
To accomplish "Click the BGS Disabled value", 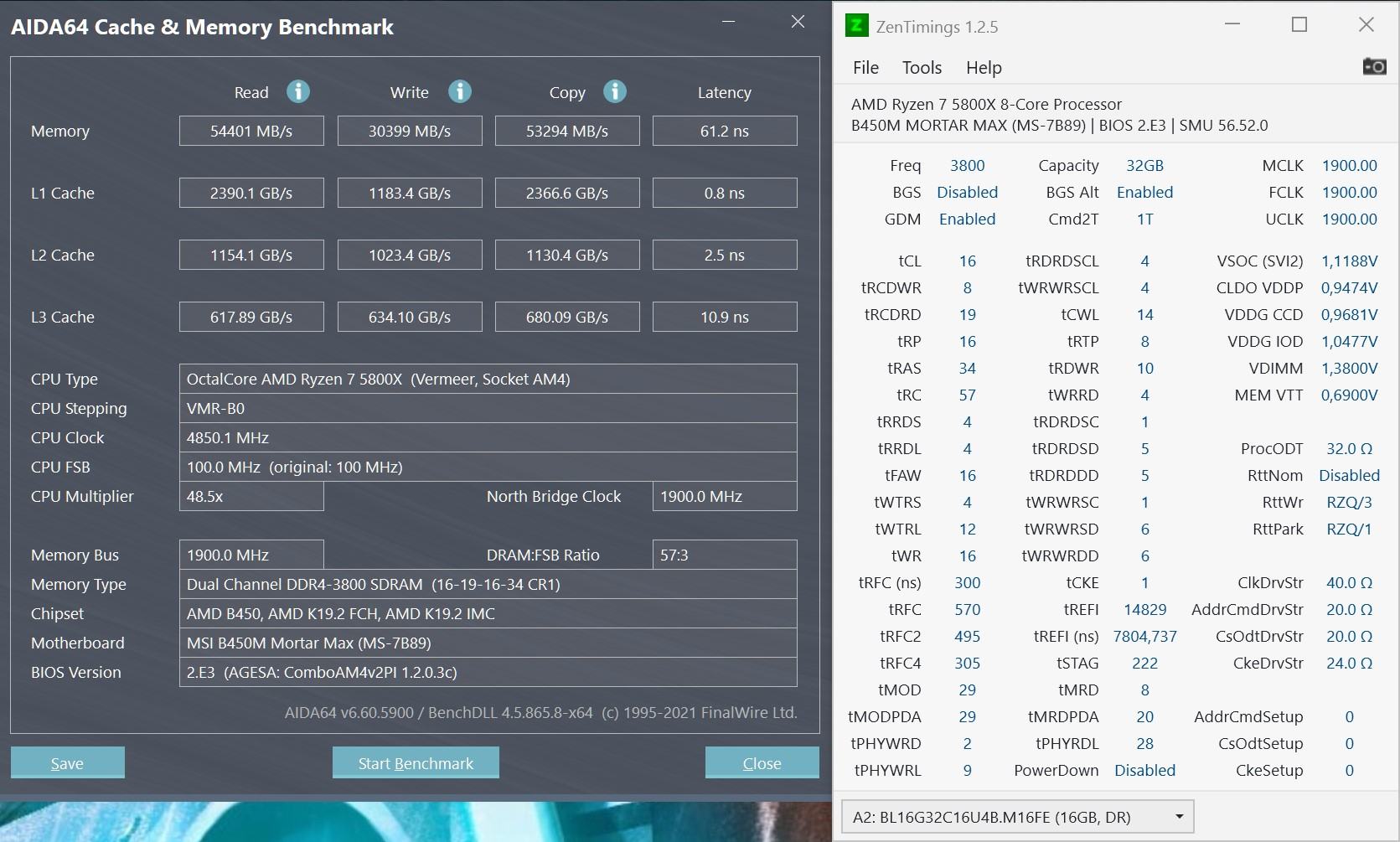I will click(967, 192).
